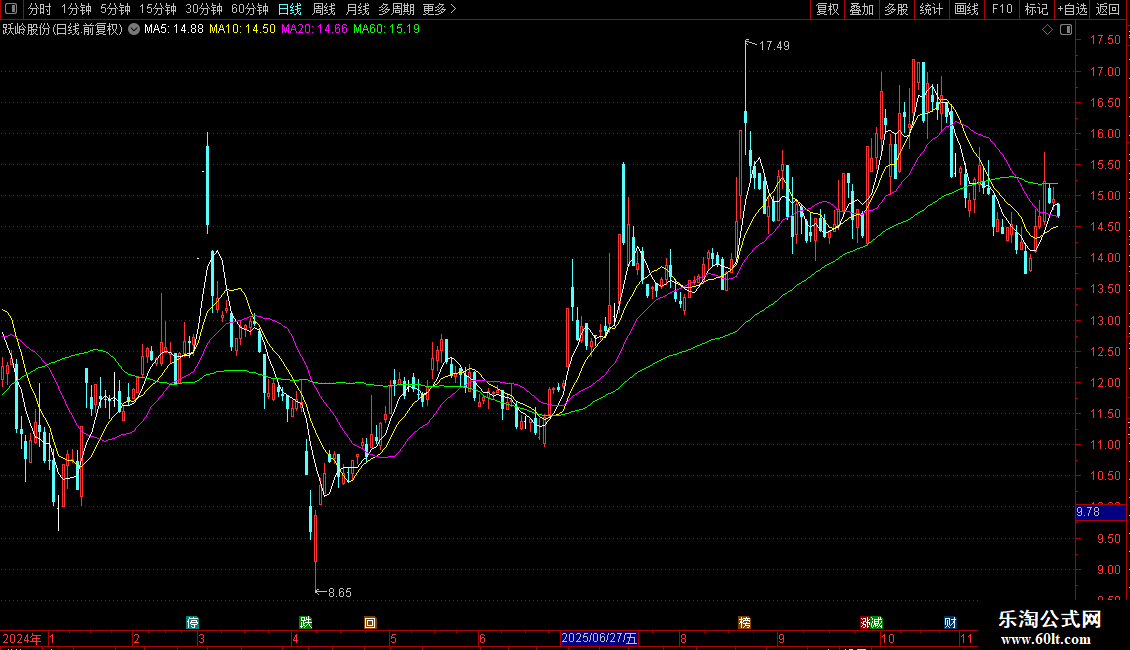Toggle the left sidebar panel icon

point(11,9)
